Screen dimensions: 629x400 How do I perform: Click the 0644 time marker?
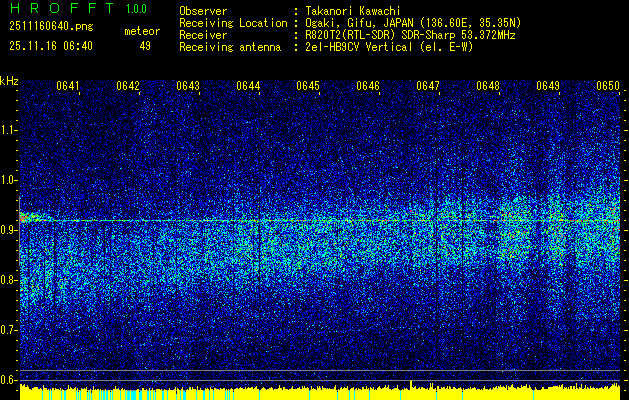[248, 86]
